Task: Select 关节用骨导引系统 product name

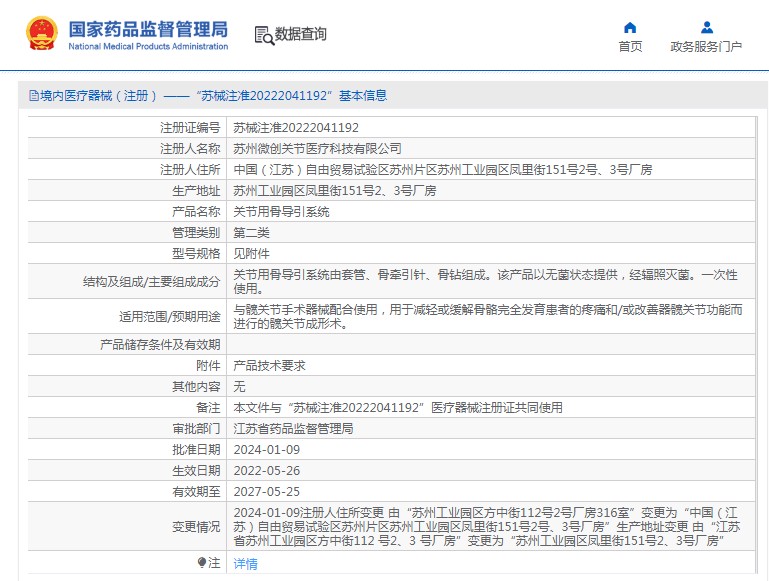Action: coord(281,212)
